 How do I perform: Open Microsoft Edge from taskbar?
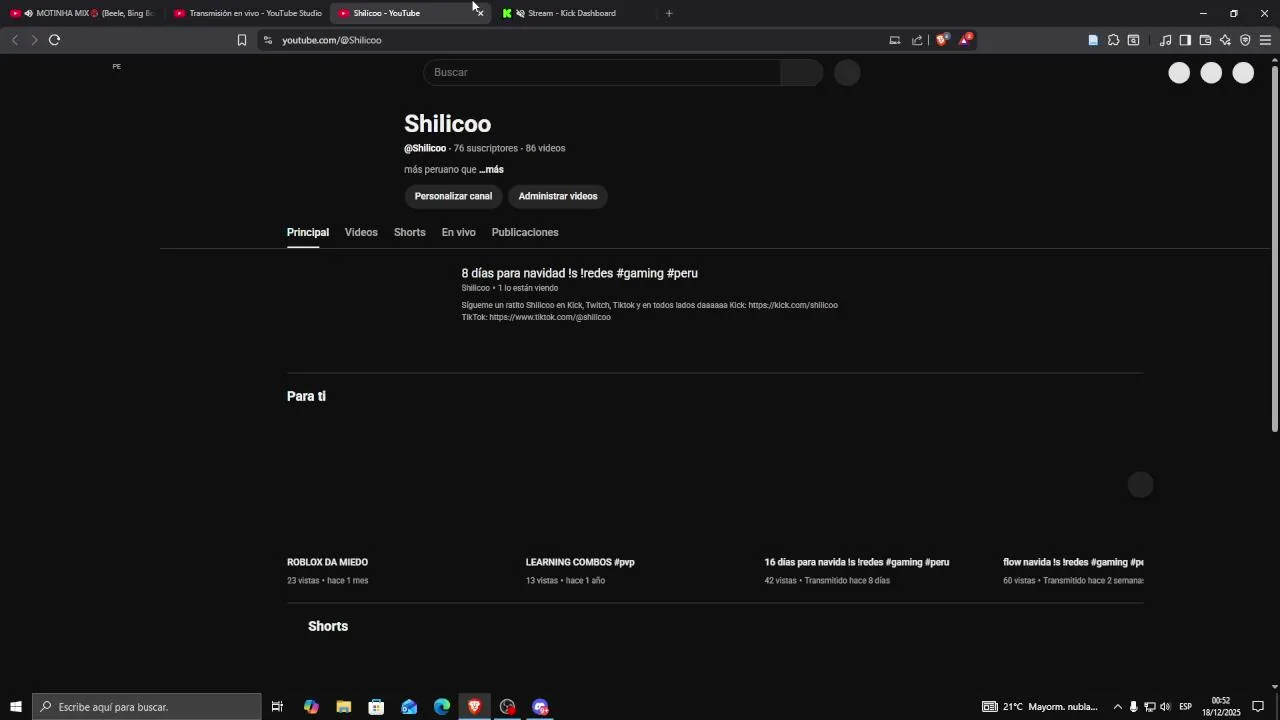(442, 707)
